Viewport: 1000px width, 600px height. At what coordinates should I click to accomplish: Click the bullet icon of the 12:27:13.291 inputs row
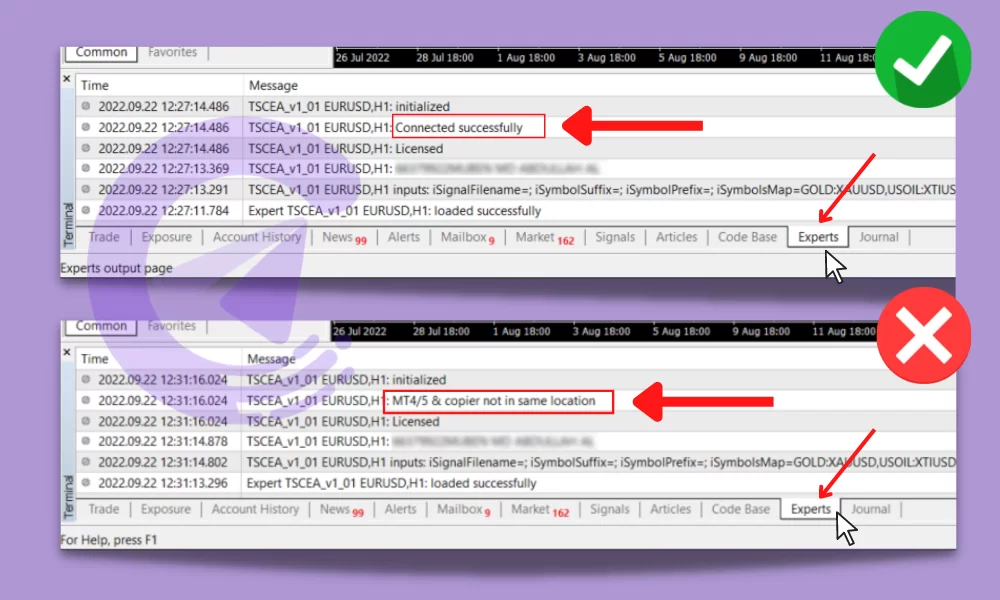tap(86, 190)
